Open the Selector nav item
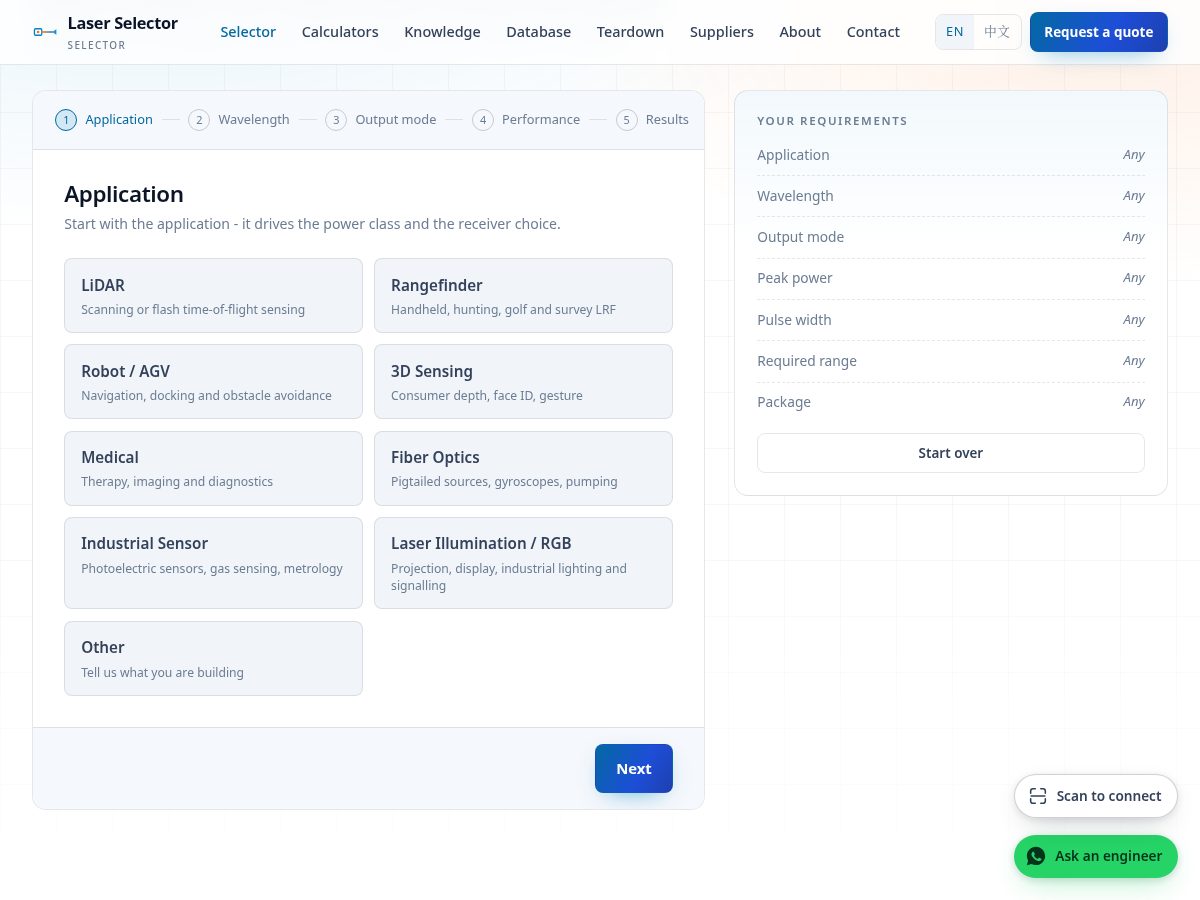 (248, 32)
